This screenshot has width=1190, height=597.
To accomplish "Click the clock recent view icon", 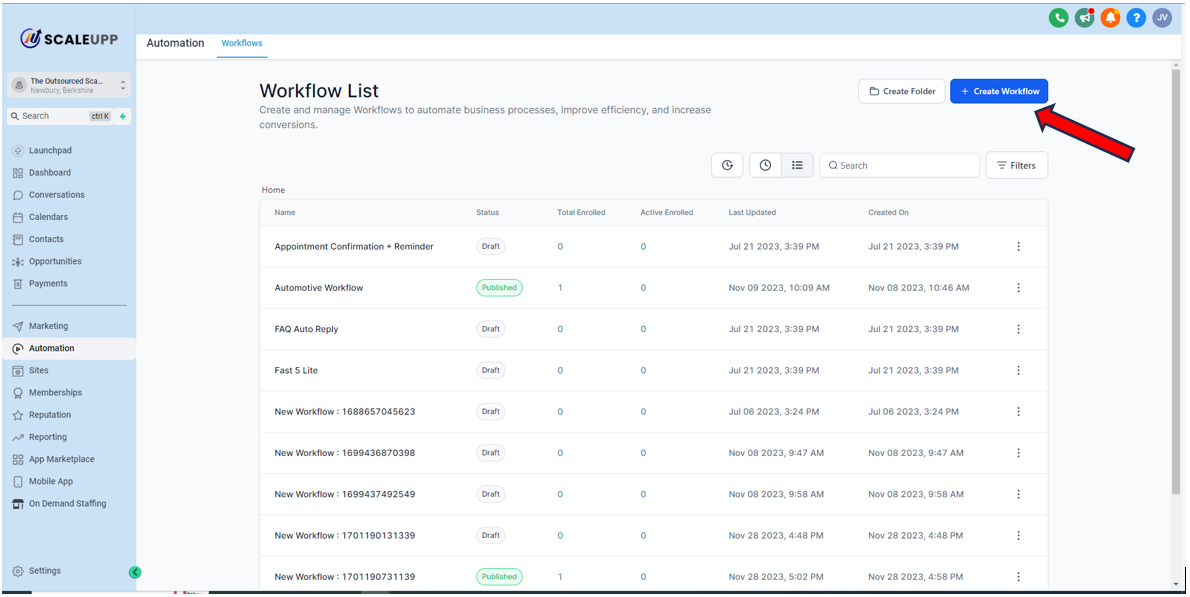I will tap(765, 165).
